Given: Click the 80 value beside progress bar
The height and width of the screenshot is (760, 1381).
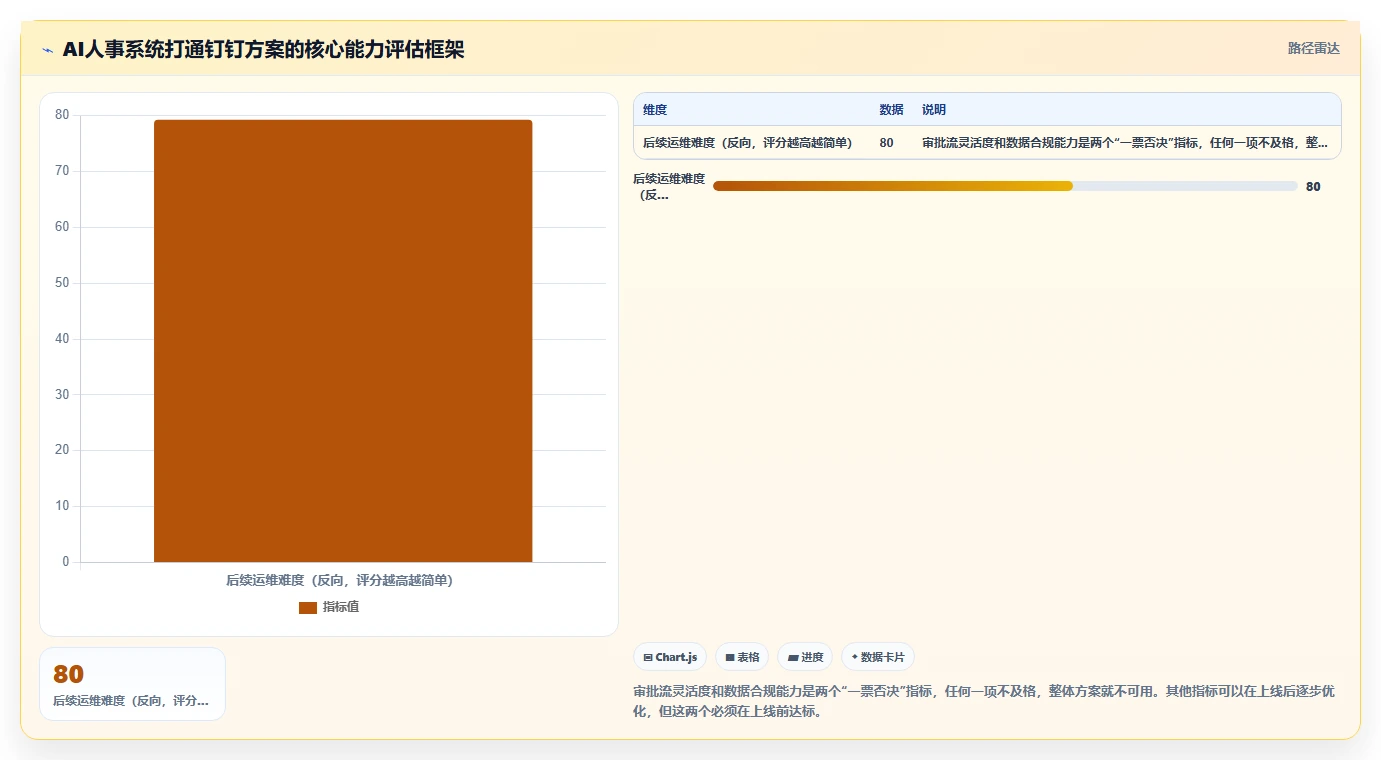Looking at the screenshot, I should pyautogui.click(x=1313, y=186).
